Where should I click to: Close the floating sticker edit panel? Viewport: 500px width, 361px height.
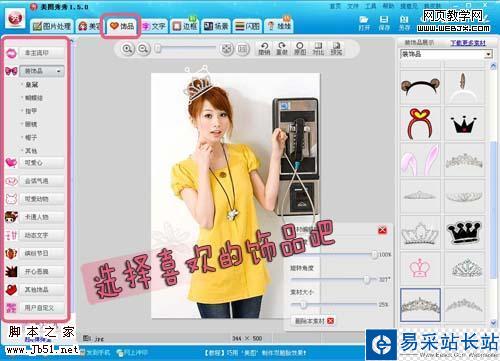point(382,230)
